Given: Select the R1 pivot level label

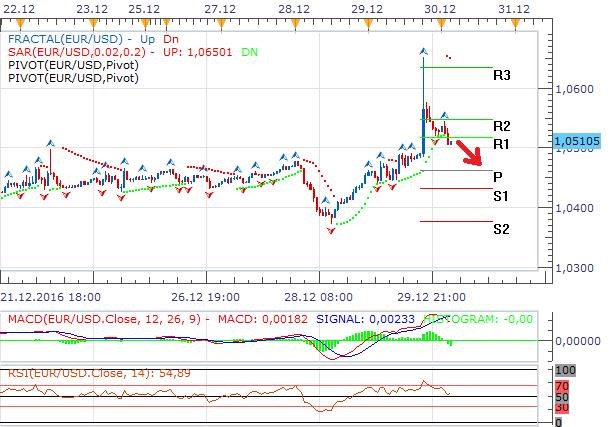Looking at the screenshot, I should coord(502,144).
